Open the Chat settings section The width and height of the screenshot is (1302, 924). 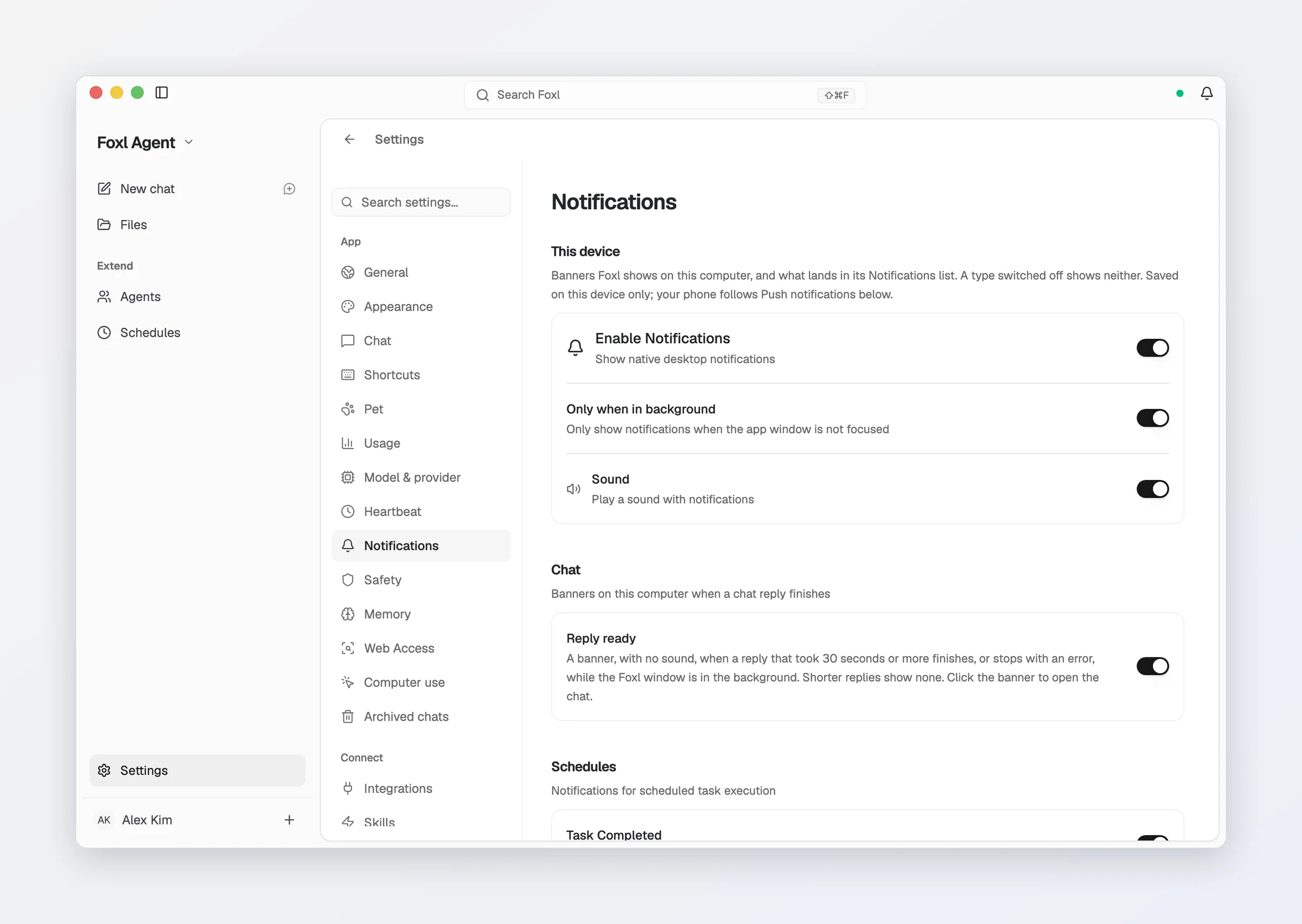[421, 341]
